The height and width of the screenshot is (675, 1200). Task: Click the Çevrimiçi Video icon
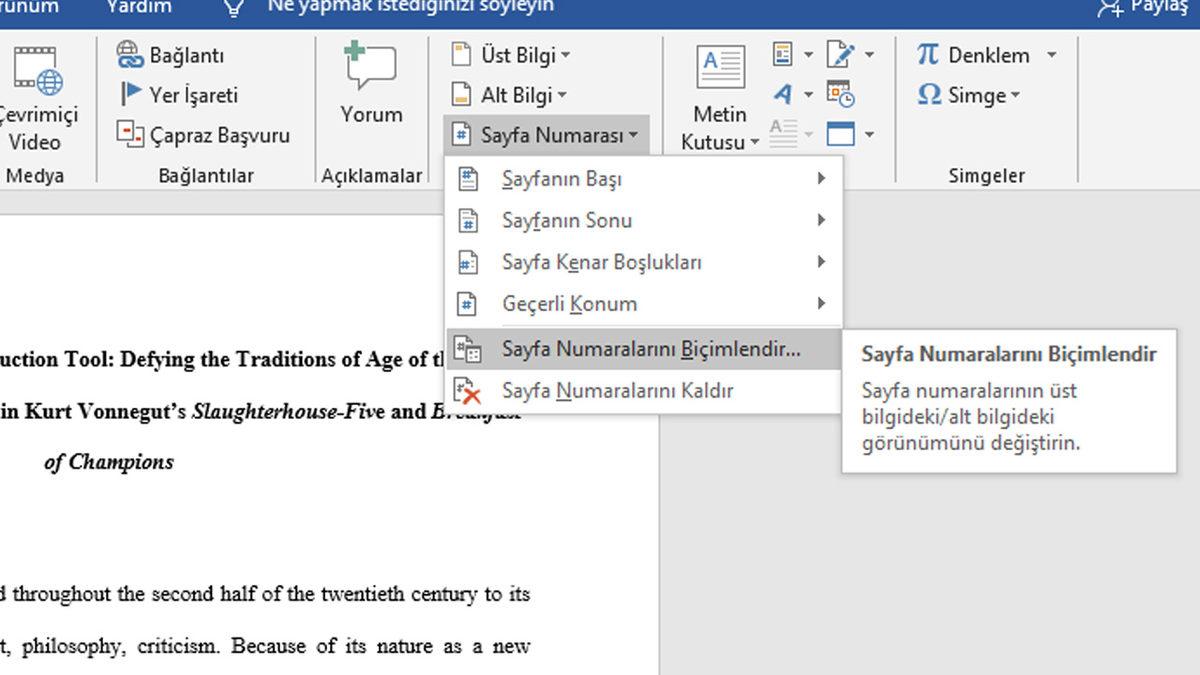[37, 72]
